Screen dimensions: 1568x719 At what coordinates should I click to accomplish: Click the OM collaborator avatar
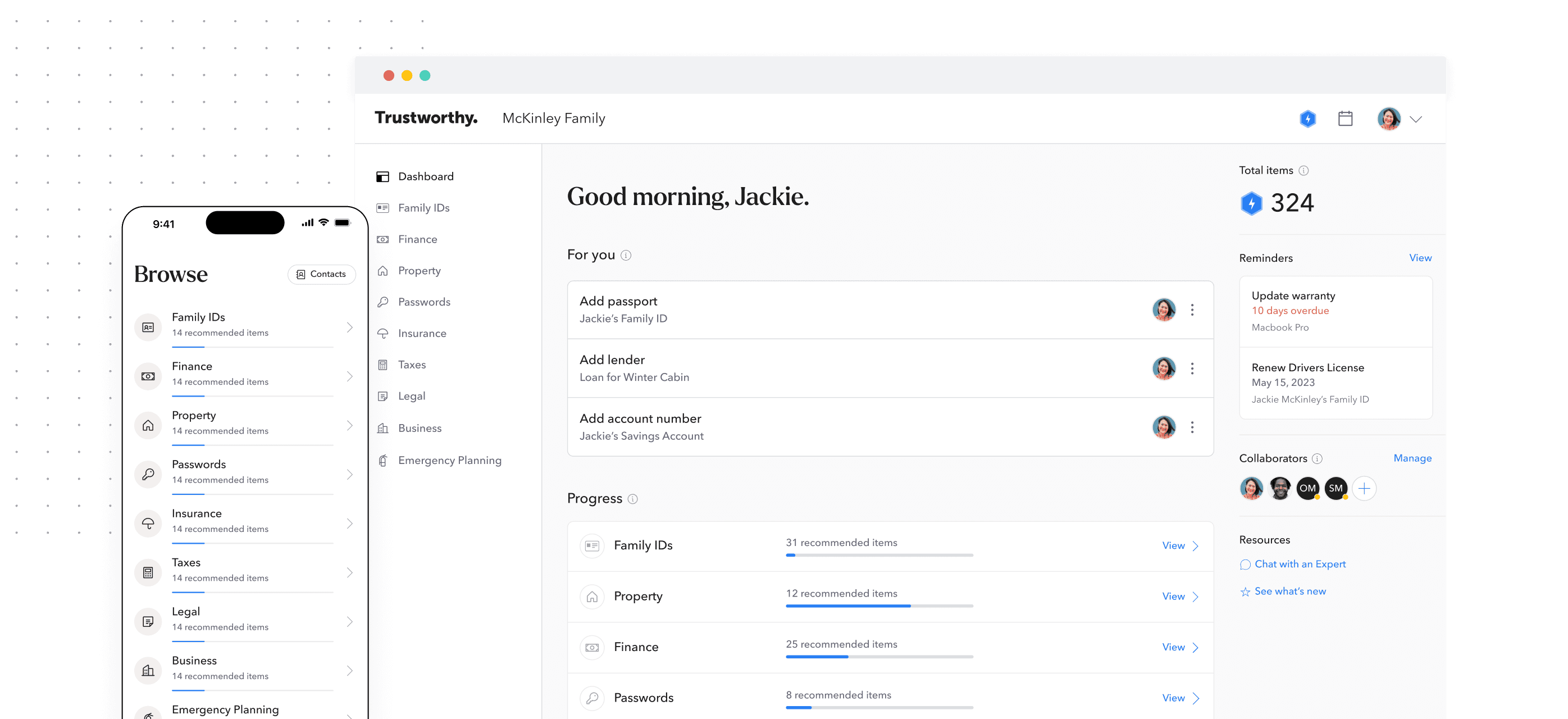point(1307,488)
